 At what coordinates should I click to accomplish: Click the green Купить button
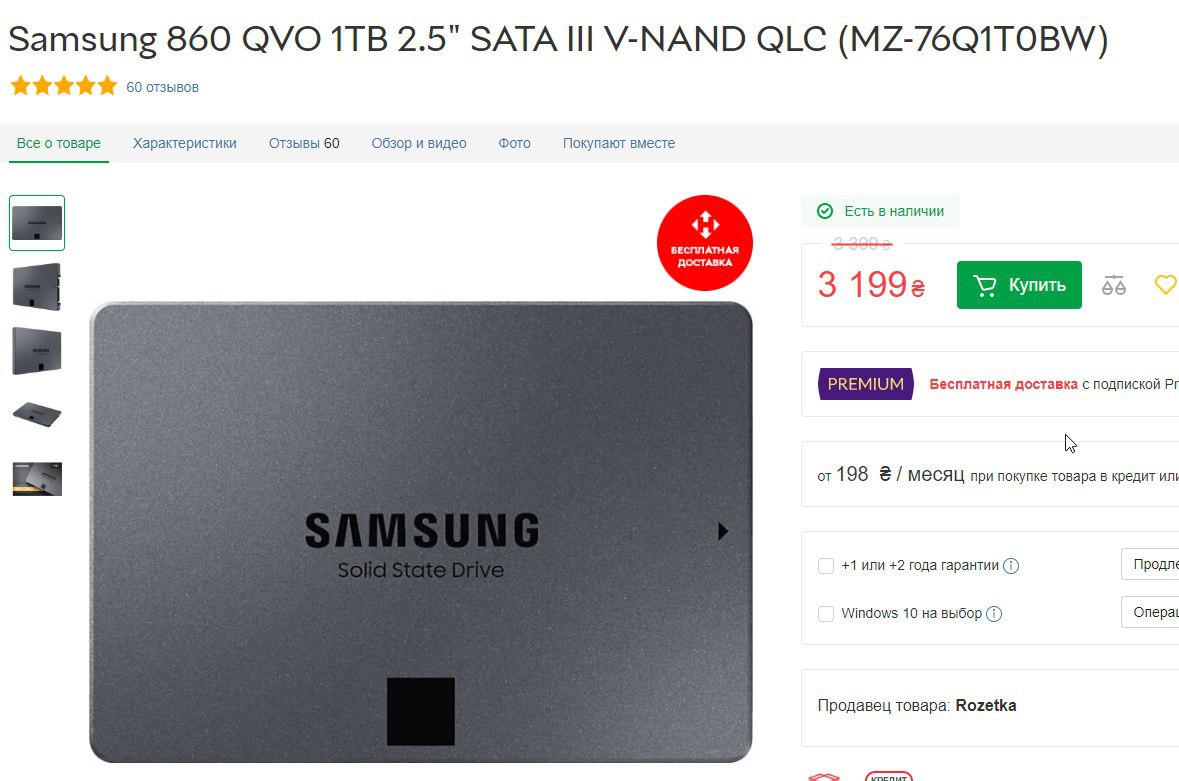[x=1019, y=285]
